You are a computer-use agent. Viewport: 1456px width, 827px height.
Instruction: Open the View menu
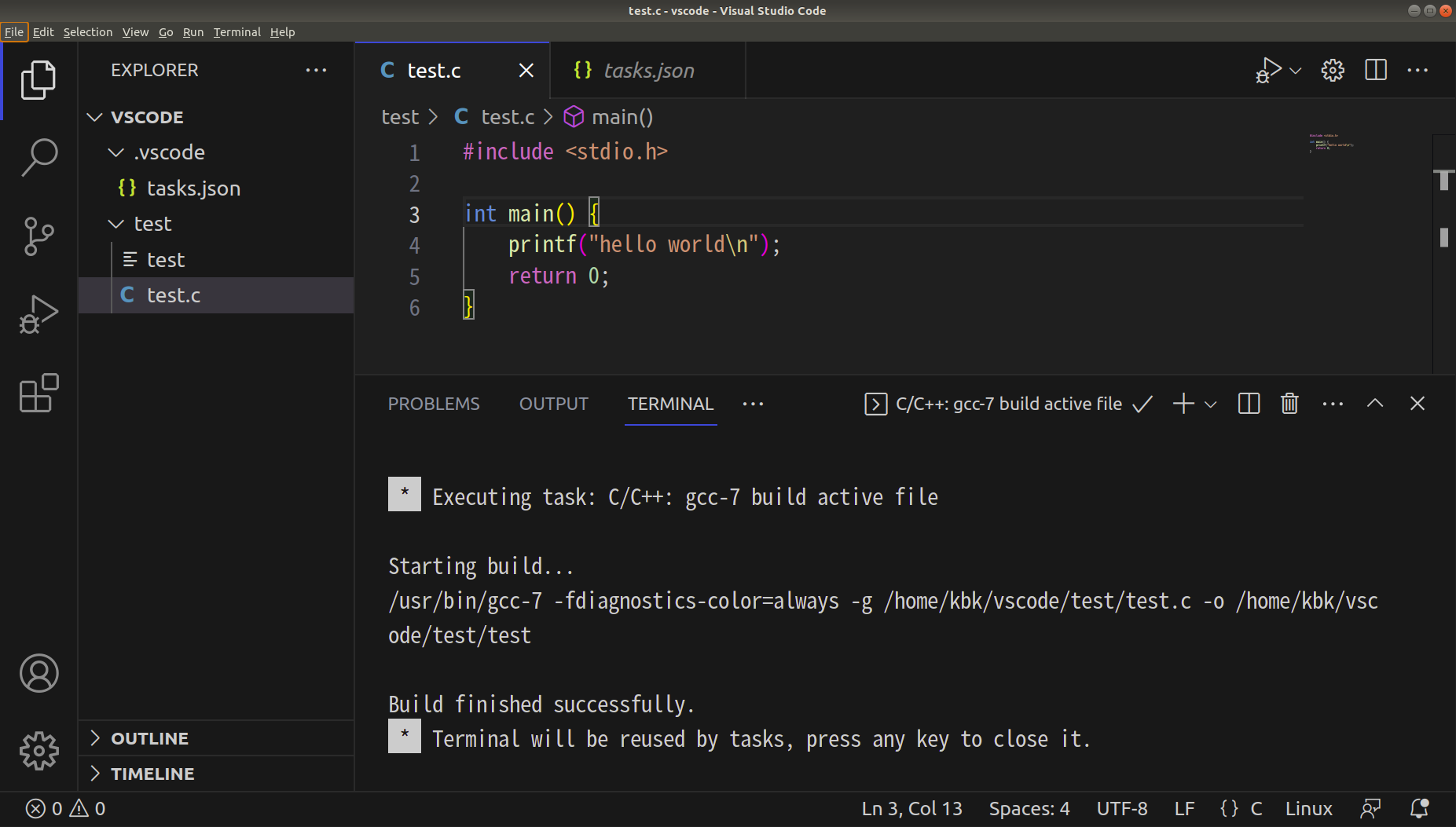coord(135,32)
